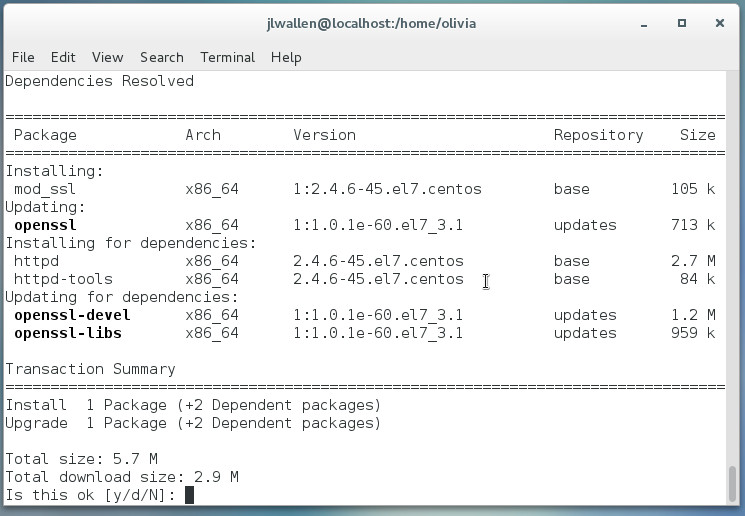Maximize the terminal window
Screen dimensions: 745x516
click(x=682, y=22)
